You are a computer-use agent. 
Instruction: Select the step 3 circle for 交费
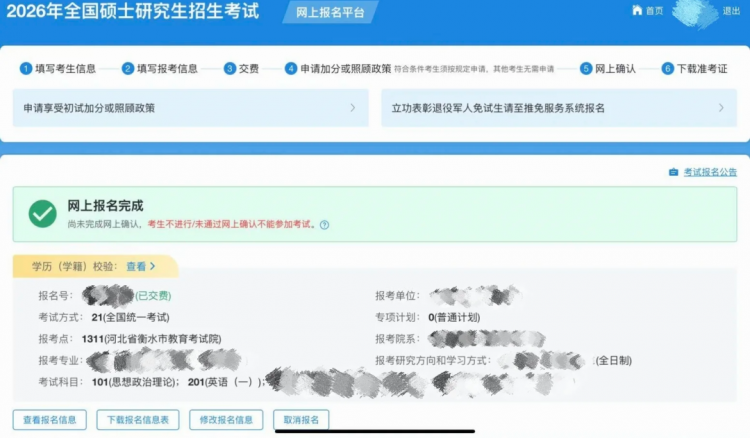pyautogui.click(x=230, y=69)
